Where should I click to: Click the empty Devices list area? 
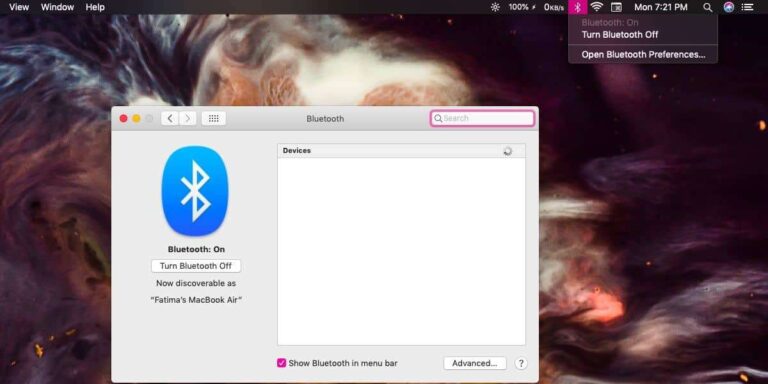[401, 251]
